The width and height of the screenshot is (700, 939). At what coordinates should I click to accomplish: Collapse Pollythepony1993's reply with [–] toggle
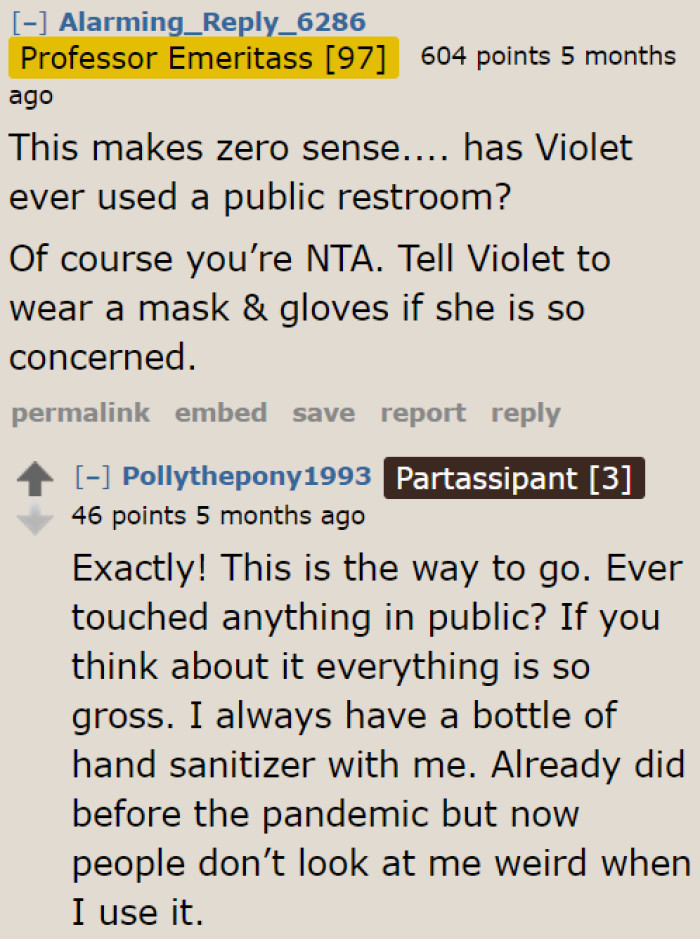[94, 477]
